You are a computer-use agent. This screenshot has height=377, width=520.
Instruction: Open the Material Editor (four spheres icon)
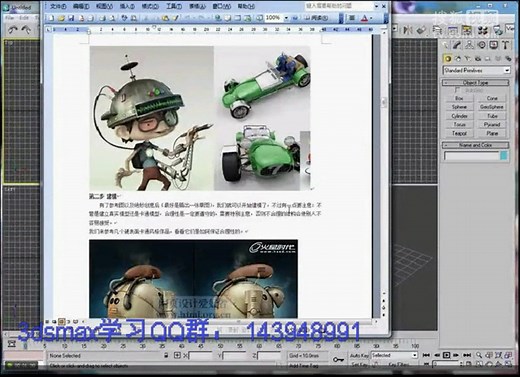(x=482, y=30)
